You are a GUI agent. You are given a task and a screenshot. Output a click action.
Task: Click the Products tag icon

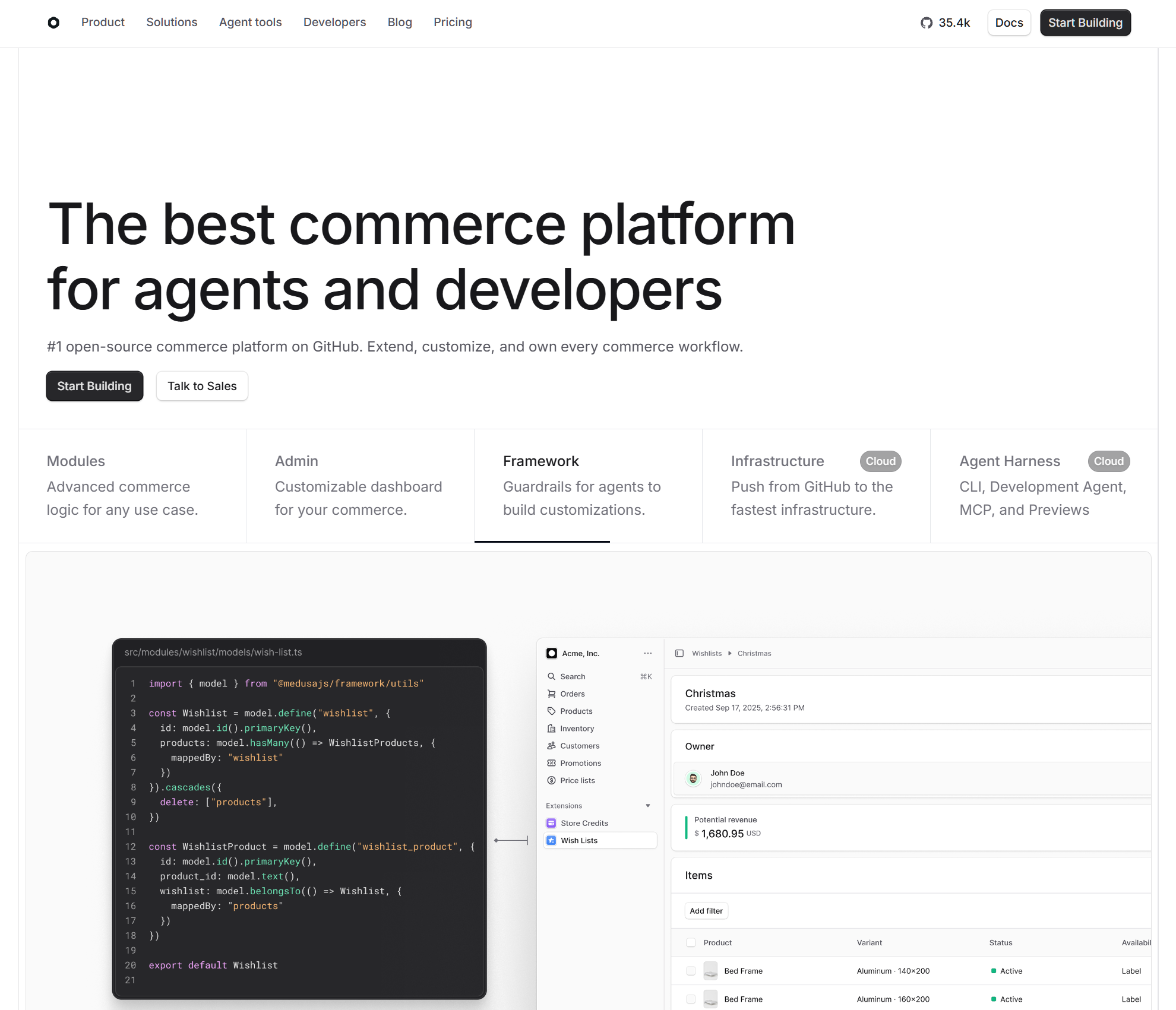(x=551, y=711)
